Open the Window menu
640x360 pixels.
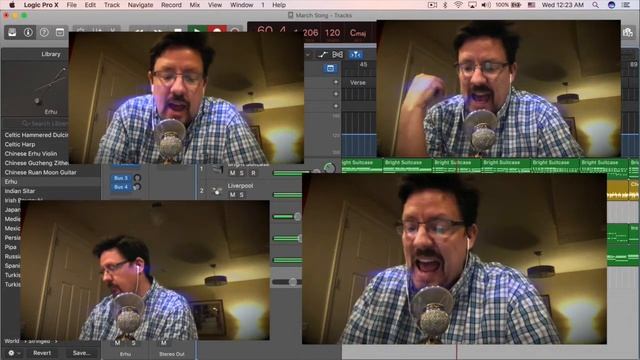tap(242, 5)
